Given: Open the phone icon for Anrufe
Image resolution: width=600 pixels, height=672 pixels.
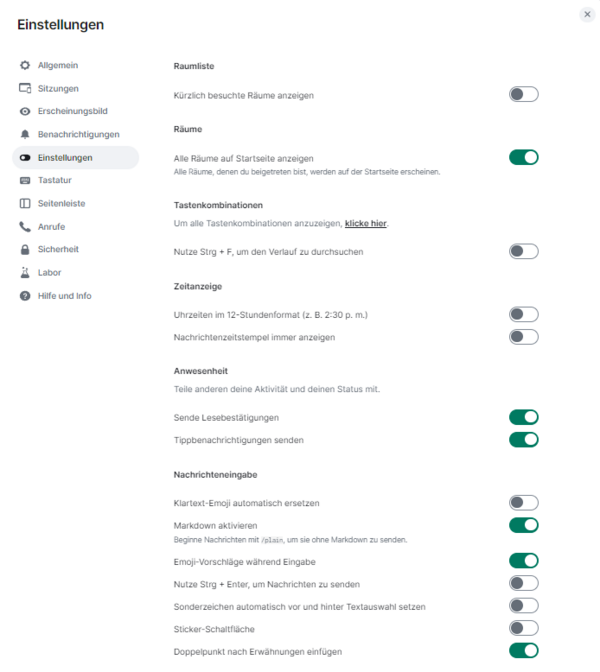Looking at the screenshot, I should point(25,227).
